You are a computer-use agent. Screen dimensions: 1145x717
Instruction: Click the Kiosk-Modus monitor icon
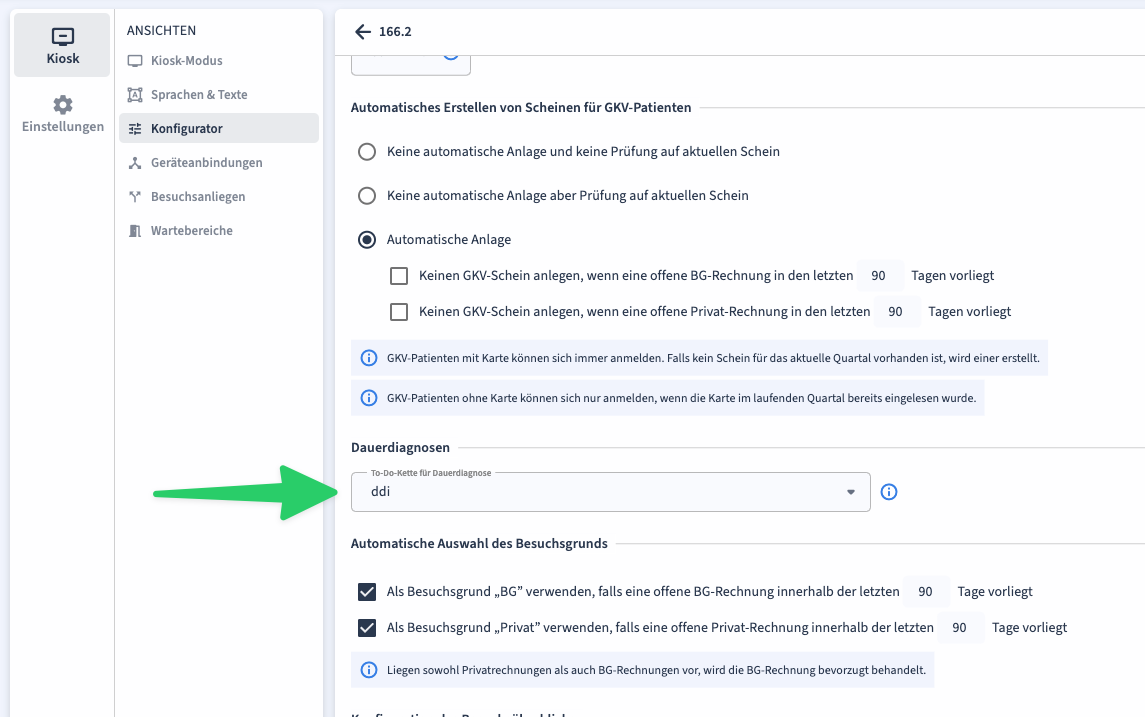tap(135, 61)
